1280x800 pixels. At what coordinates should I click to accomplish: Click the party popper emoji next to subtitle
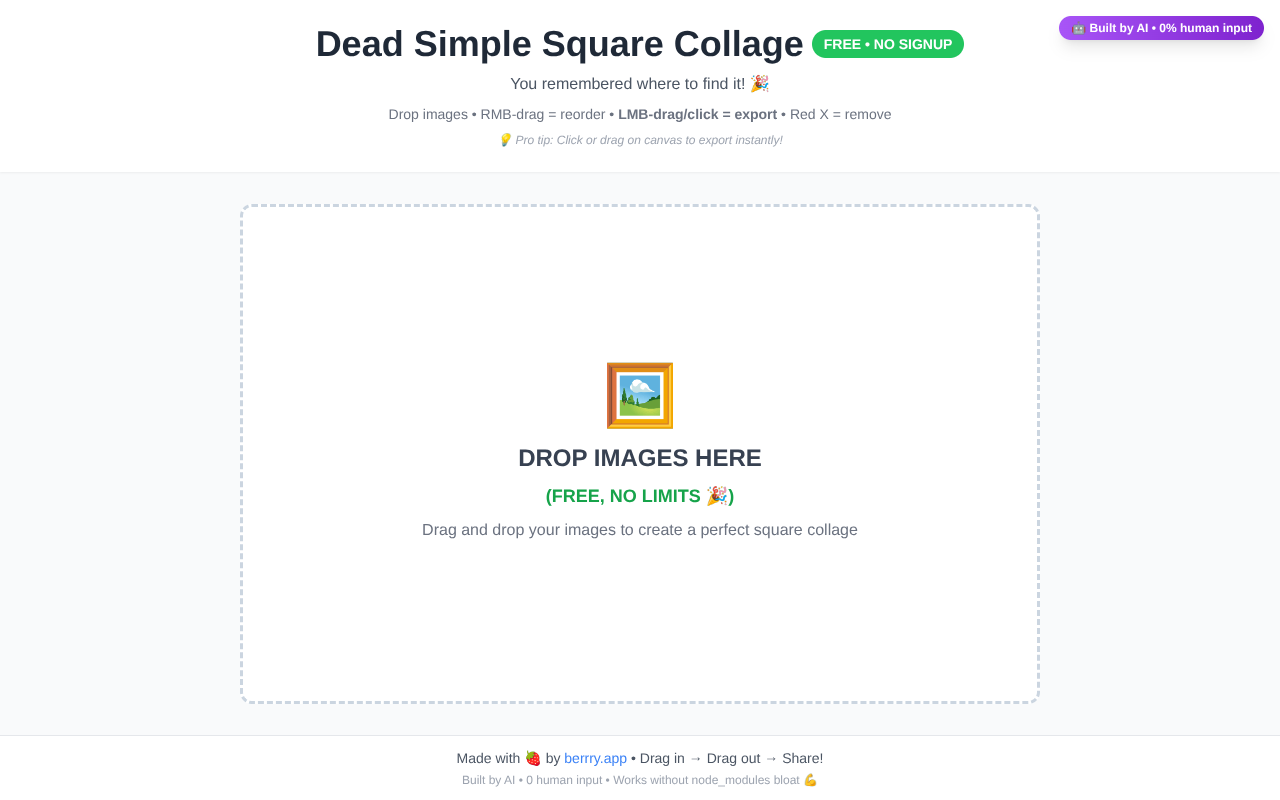click(761, 82)
